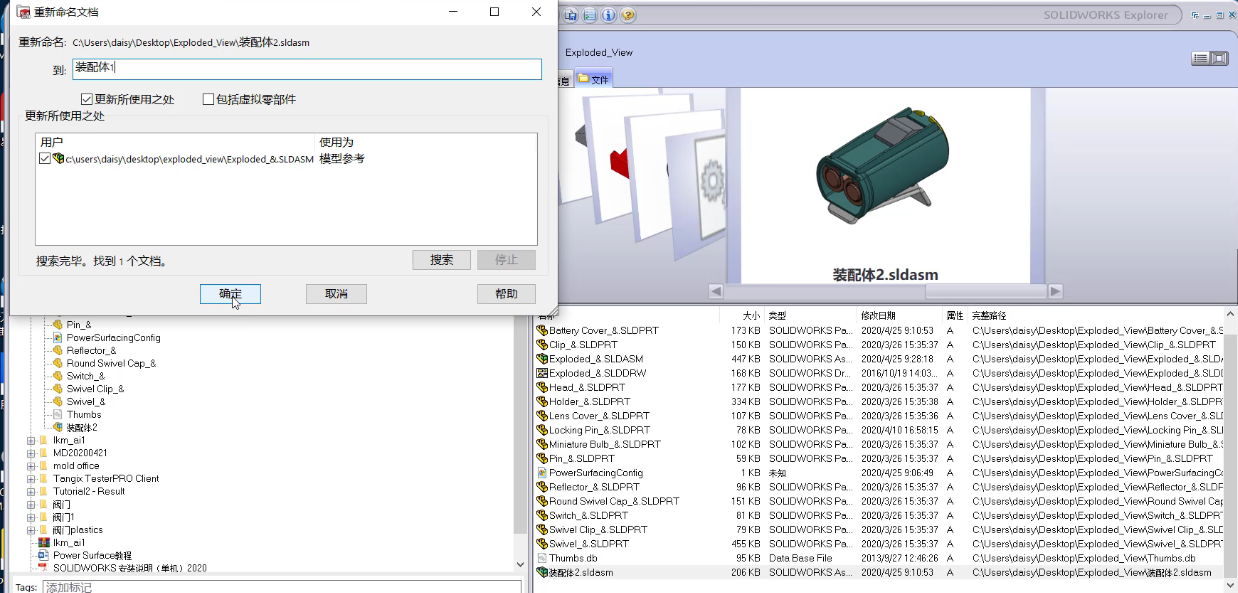1238x593 pixels.
Task: Click the lkm_ai1 archive file icon in tree
Action: click(43, 542)
